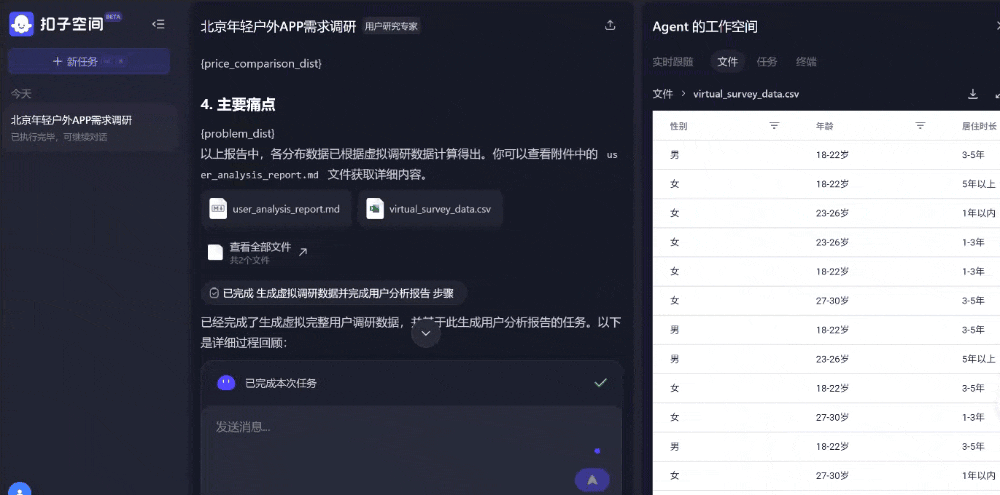The image size is (1000, 495).
Task: Download virtual_survey_data.csv with download icon
Action: pos(973,94)
